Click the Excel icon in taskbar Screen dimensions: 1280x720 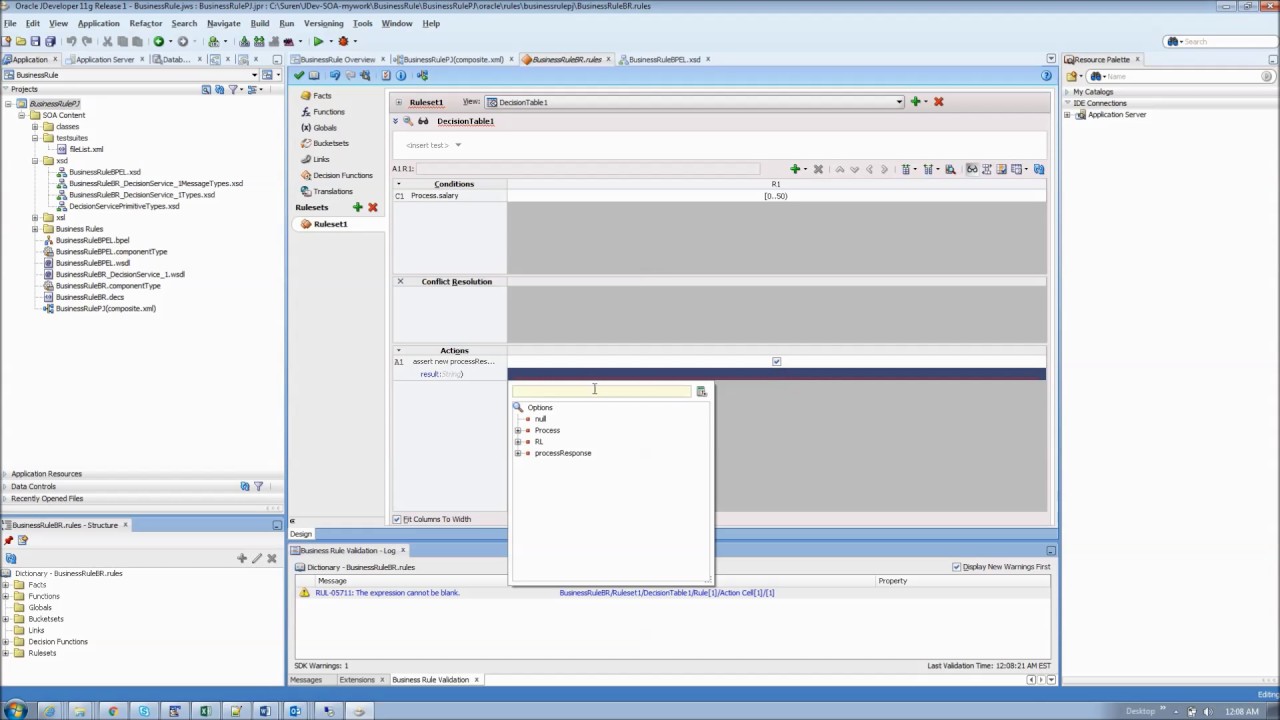tap(205, 711)
